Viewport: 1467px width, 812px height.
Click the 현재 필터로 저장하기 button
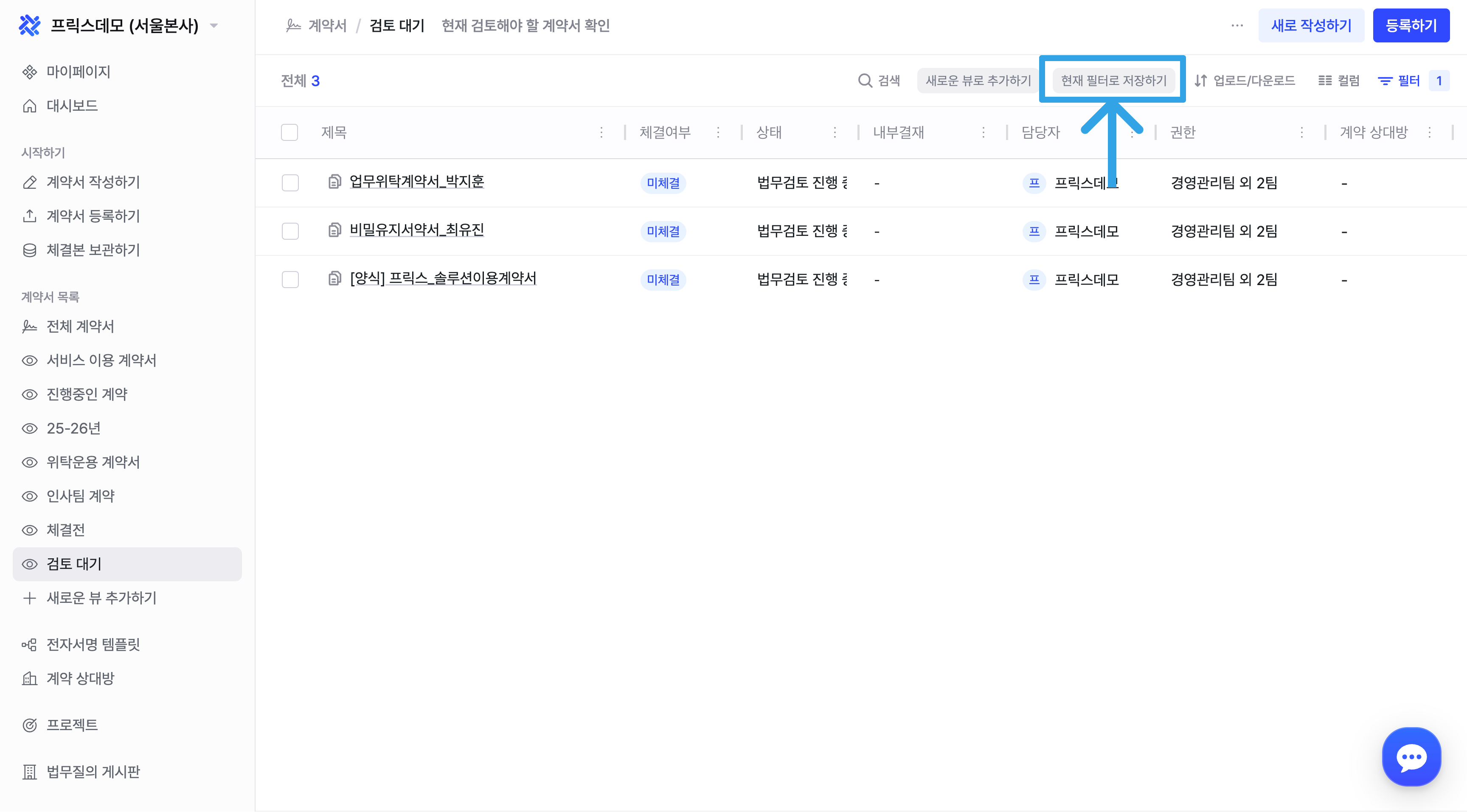(1113, 81)
